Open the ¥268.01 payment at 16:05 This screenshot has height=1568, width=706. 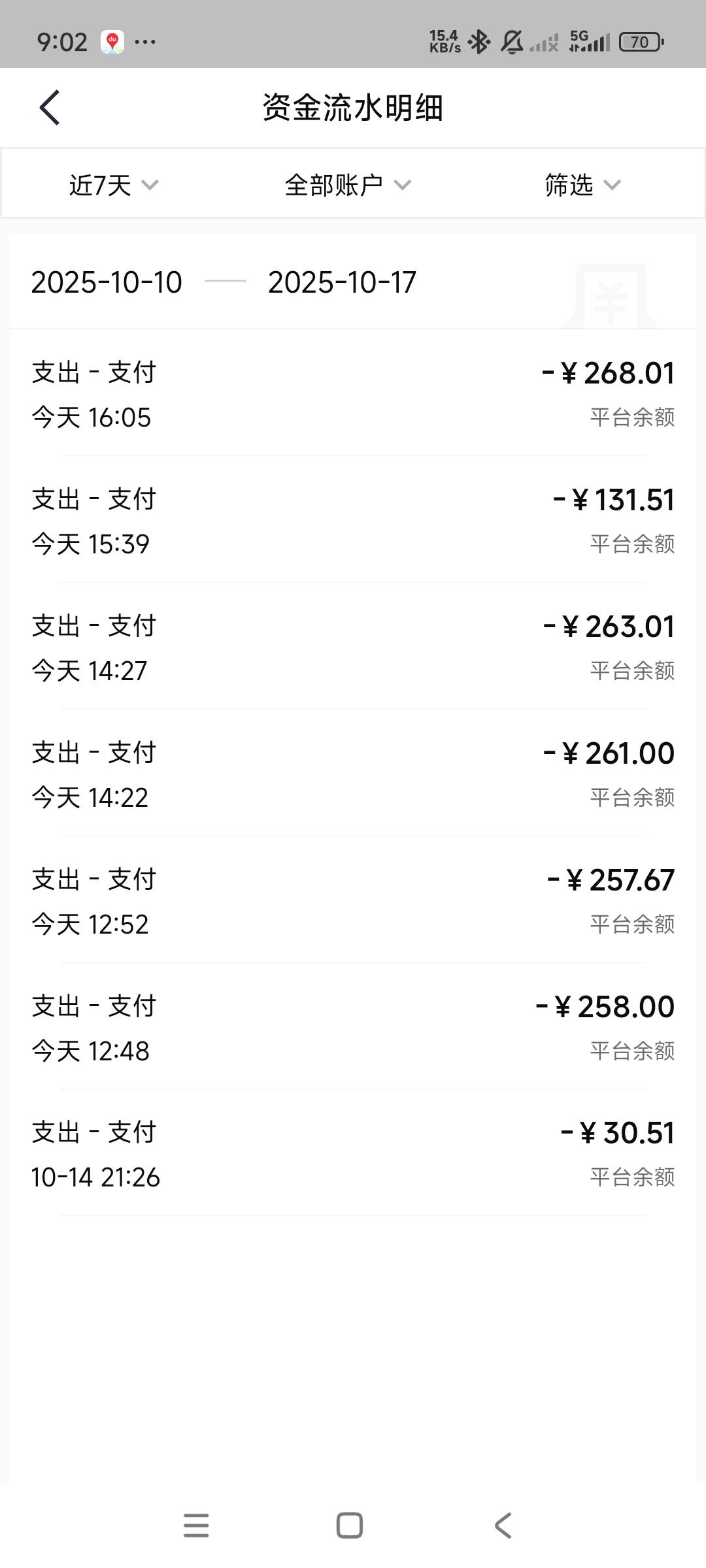tap(353, 394)
